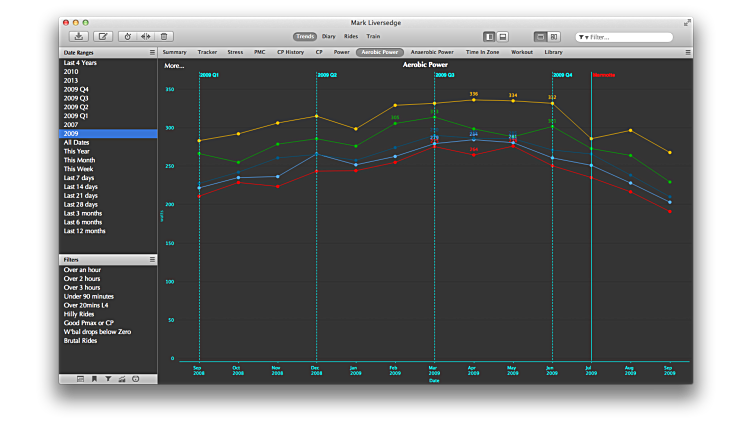Click the Filter search field
Screen dimensions: 752x423
tap(628, 37)
